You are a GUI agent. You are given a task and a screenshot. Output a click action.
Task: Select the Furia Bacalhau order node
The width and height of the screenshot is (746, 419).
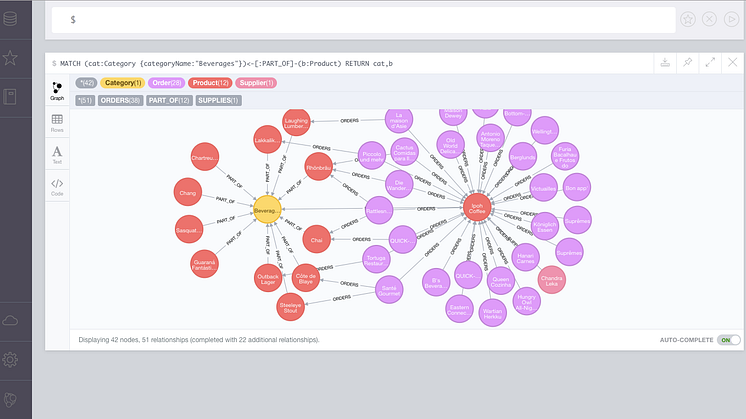tap(565, 156)
